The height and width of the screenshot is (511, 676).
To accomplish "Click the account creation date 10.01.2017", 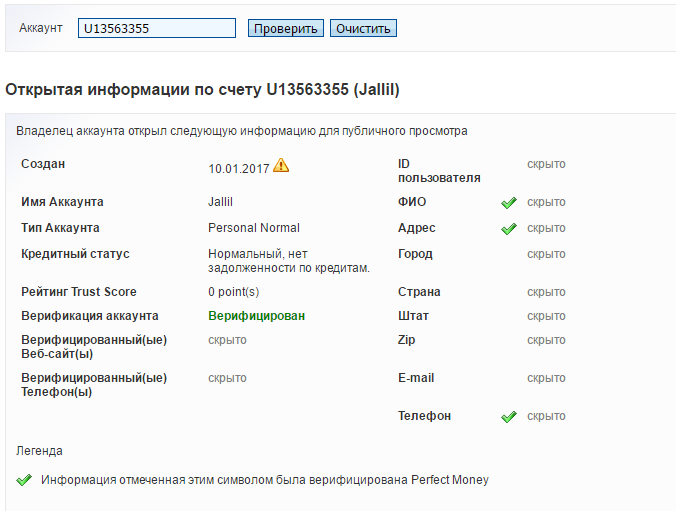I will pos(239,168).
